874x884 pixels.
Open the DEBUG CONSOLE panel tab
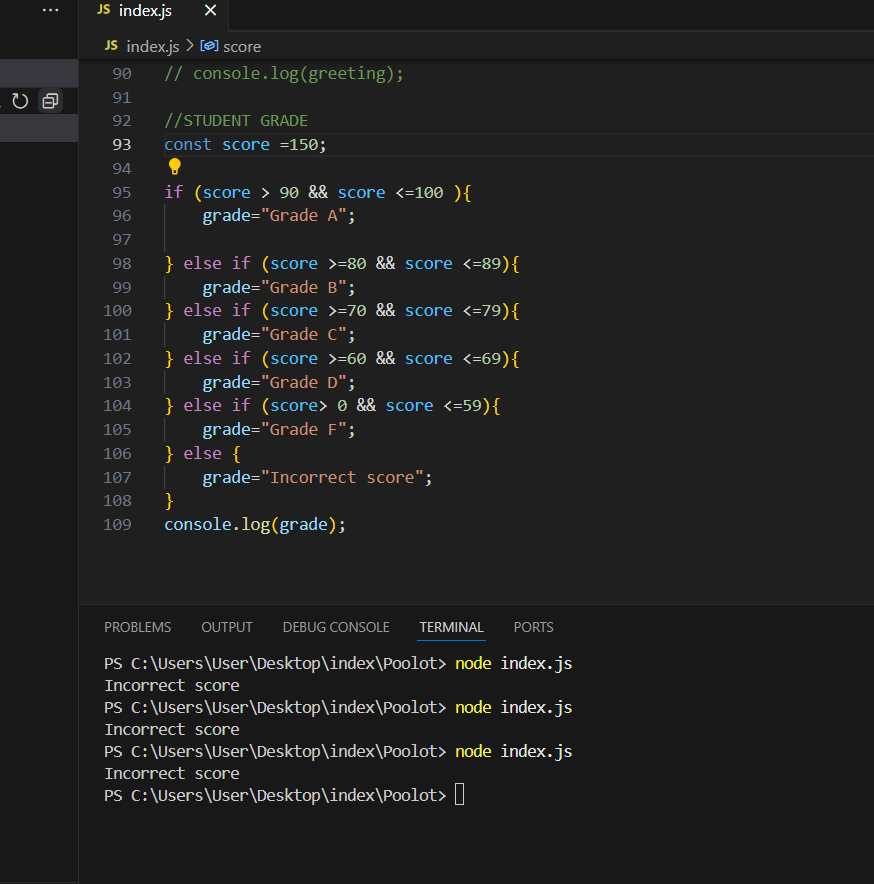point(336,627)
